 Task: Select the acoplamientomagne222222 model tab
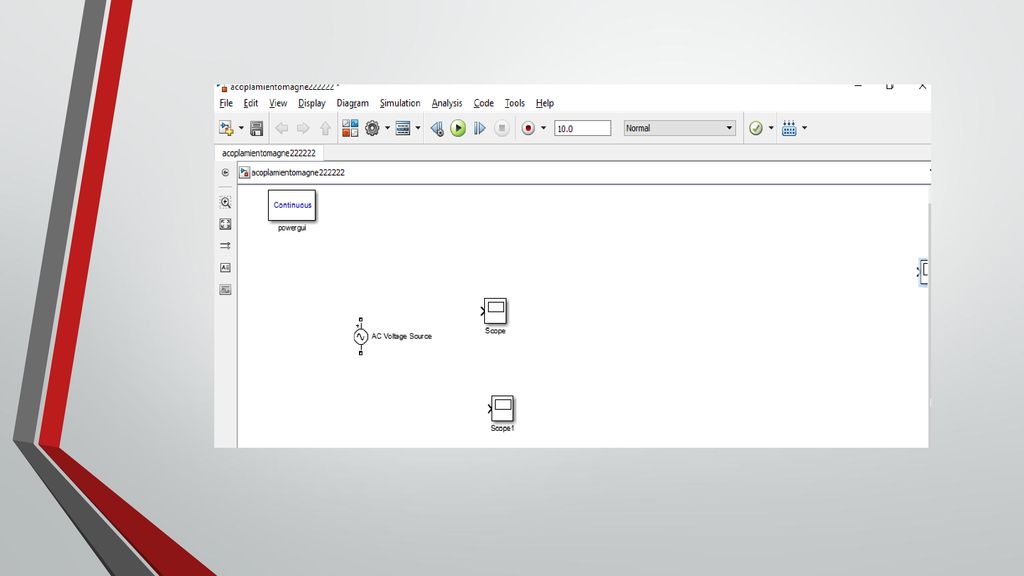pyautogui.click(x=268, y=153)
